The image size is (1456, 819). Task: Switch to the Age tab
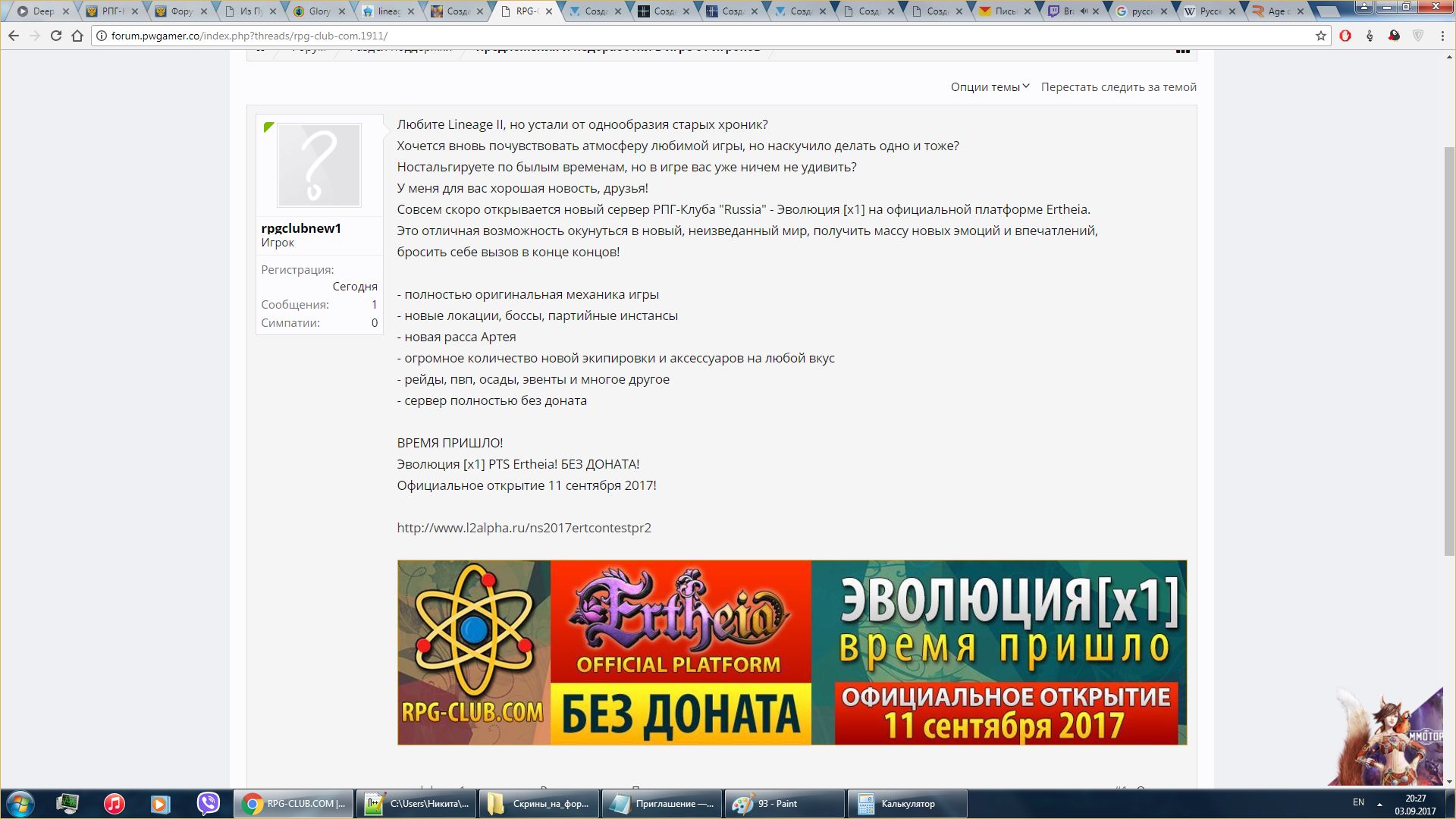1278,11
